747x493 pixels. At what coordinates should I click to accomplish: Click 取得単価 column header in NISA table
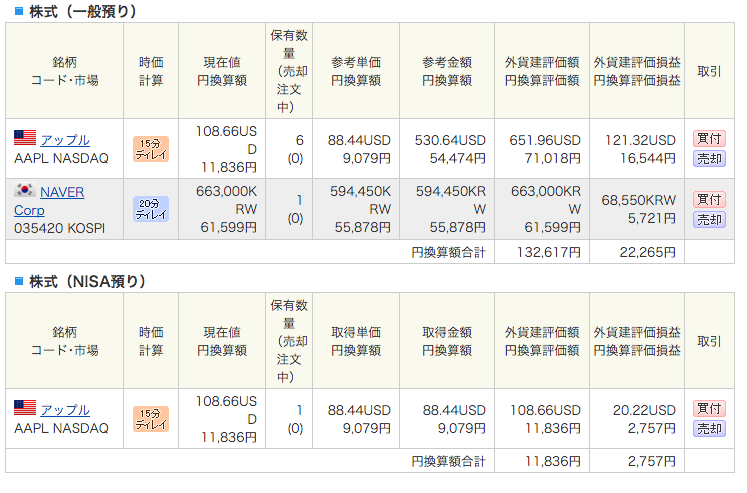tap(356, 341)
